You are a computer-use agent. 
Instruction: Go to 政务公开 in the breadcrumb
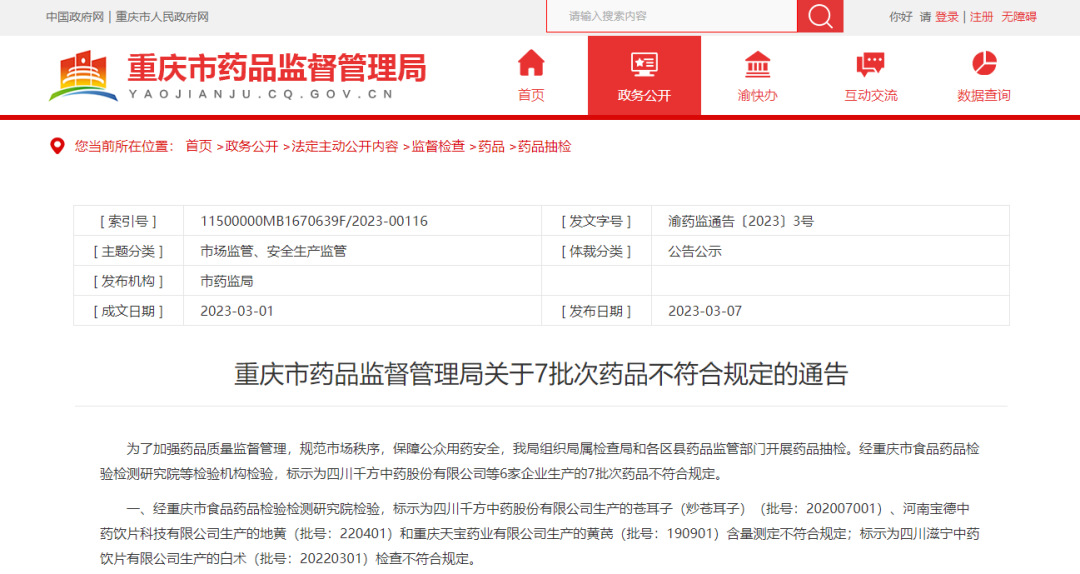click(251, 146)
